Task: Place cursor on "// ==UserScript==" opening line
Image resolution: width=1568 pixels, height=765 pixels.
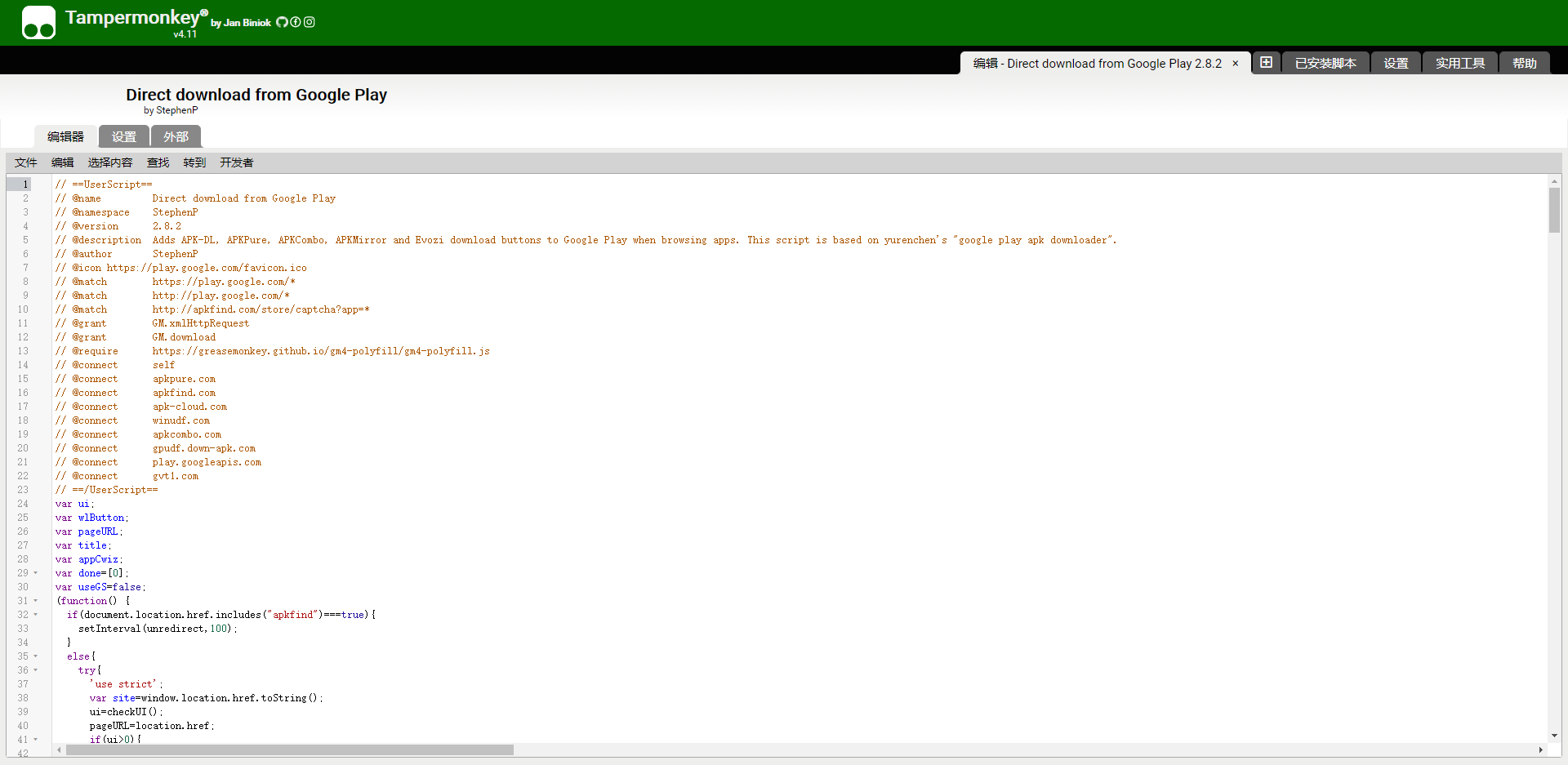Action: click(104, 185)
